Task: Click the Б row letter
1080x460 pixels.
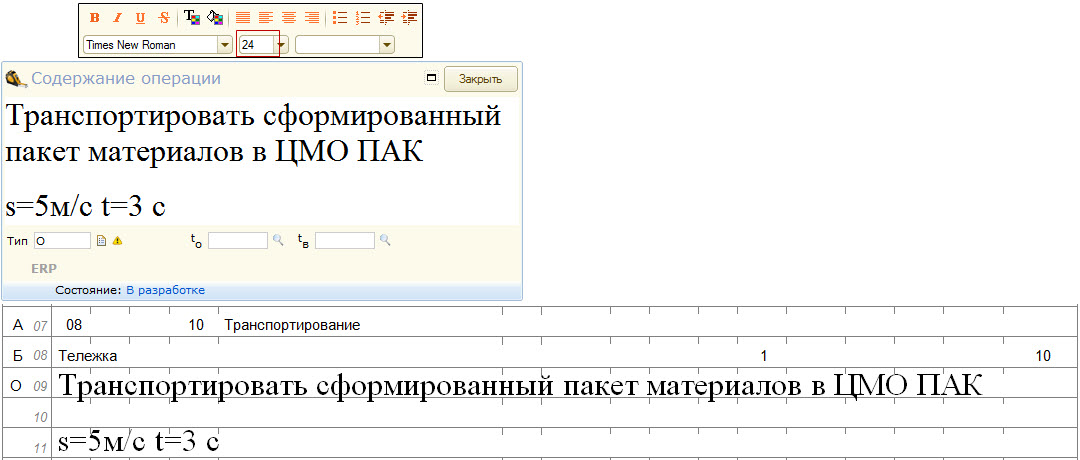Action: click(18, 356)
